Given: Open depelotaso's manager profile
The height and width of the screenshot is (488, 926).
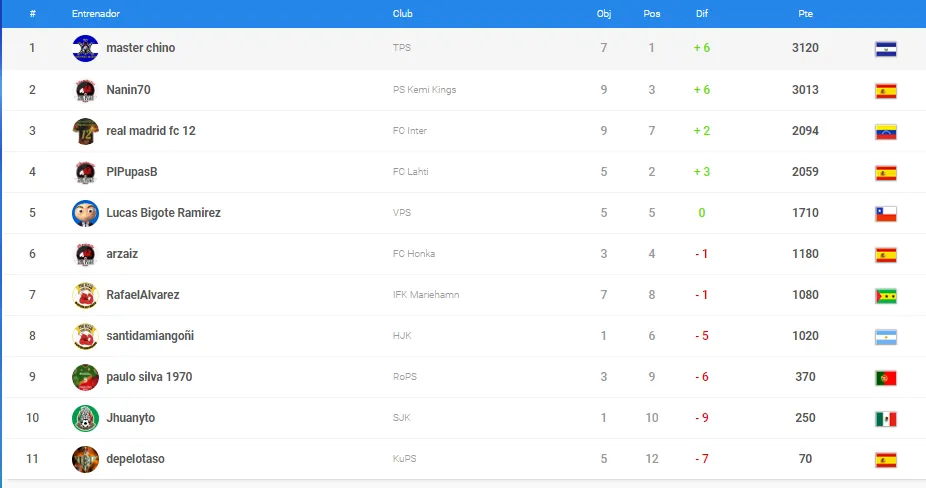Looking at the screenshot, I should pos(135,459).
